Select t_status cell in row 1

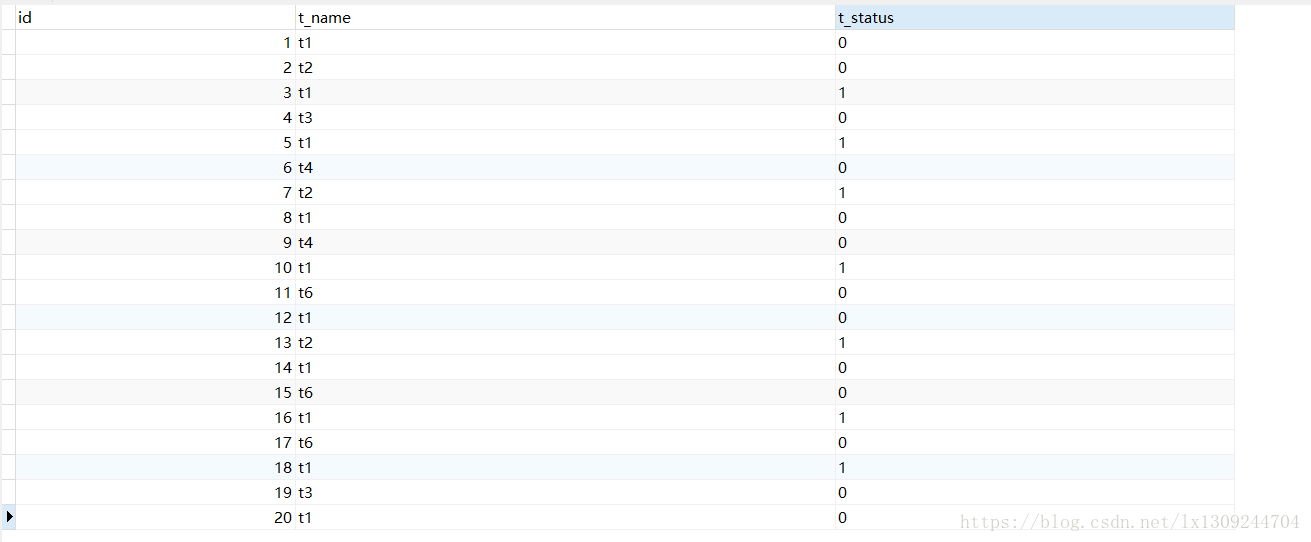pyautogui.click(x=1035, y=43)
